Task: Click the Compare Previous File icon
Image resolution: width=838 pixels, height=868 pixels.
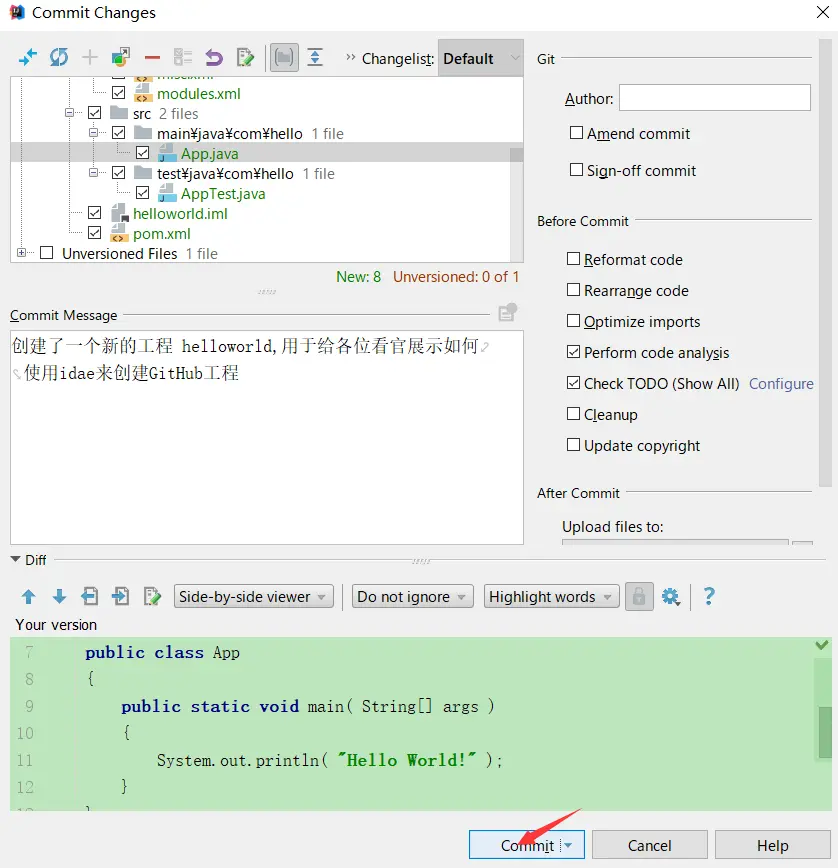Action: point(90,597)
